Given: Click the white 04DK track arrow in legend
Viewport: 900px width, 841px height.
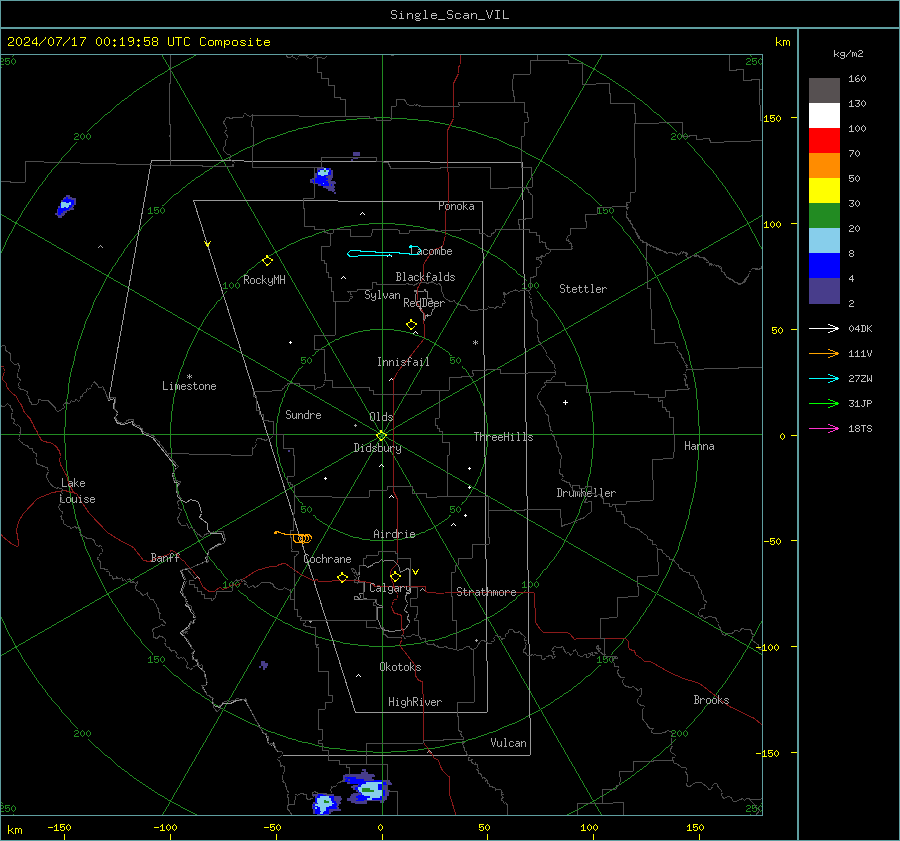Looking at the screenshot, I should coord(824,328).
